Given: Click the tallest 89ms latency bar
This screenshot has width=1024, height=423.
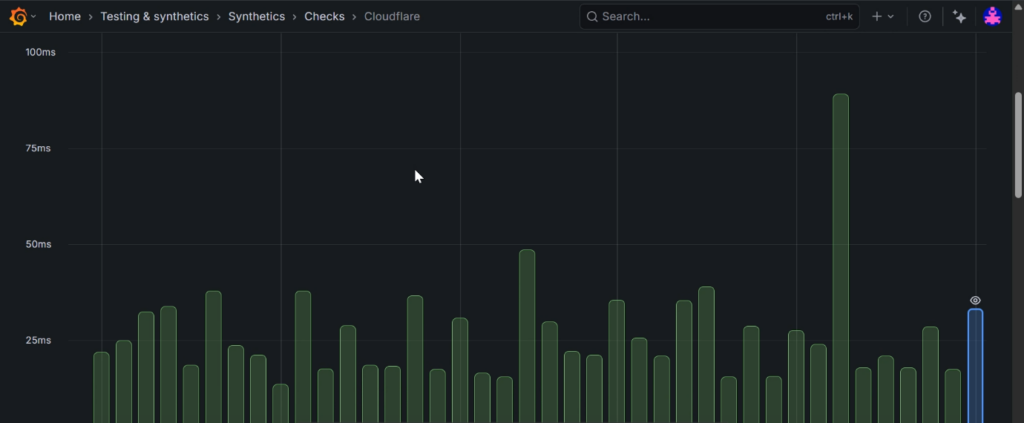Looking at the screenshot, I should click(841, 250).
